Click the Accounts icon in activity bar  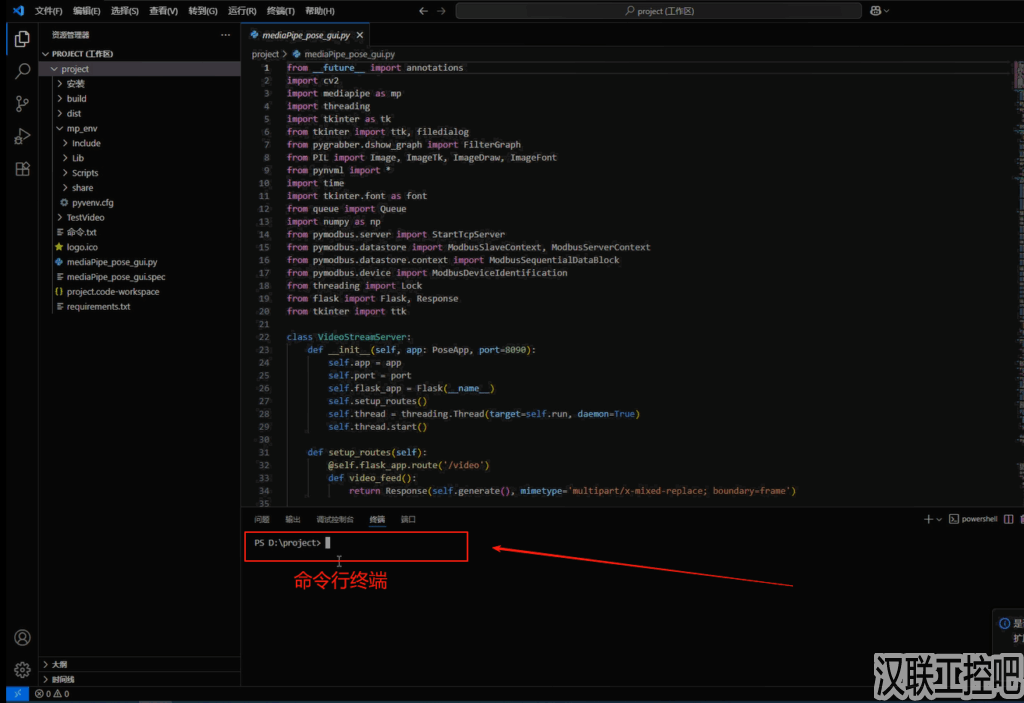tap(22, 638)
